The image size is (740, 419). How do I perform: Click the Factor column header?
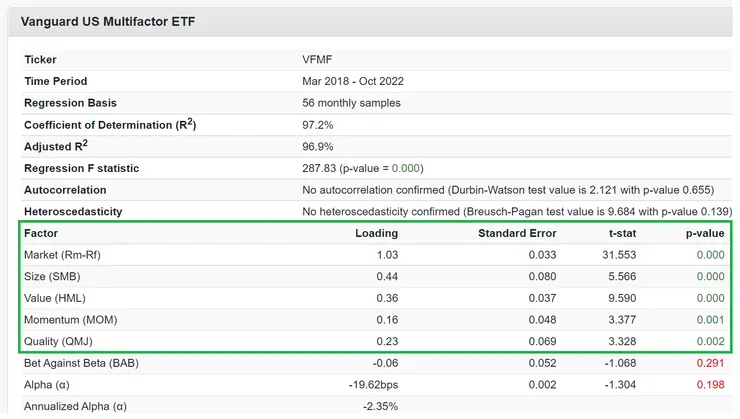[x=41, y=233]
